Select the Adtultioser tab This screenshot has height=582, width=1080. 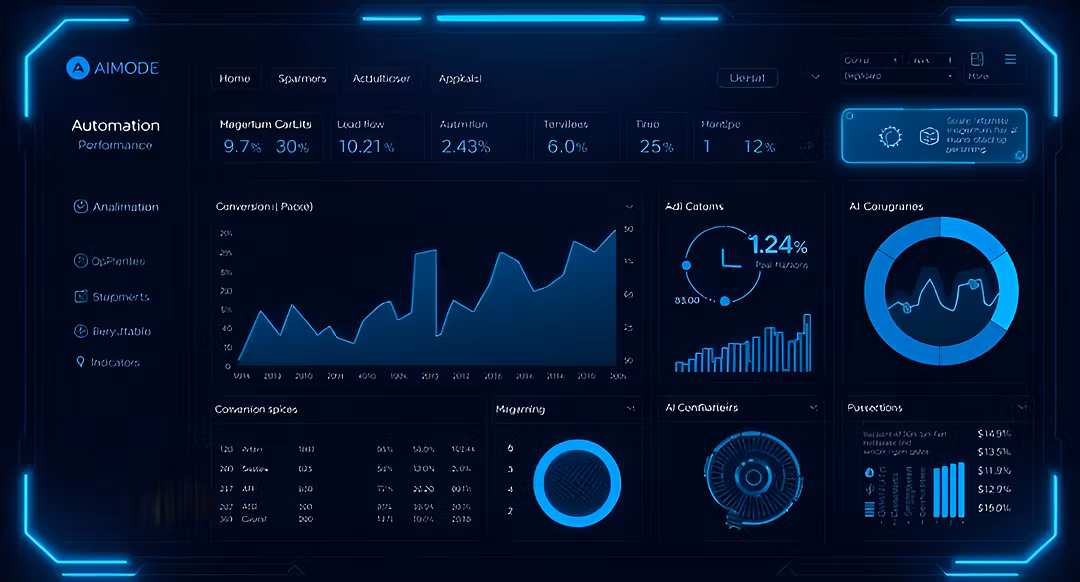381,78
